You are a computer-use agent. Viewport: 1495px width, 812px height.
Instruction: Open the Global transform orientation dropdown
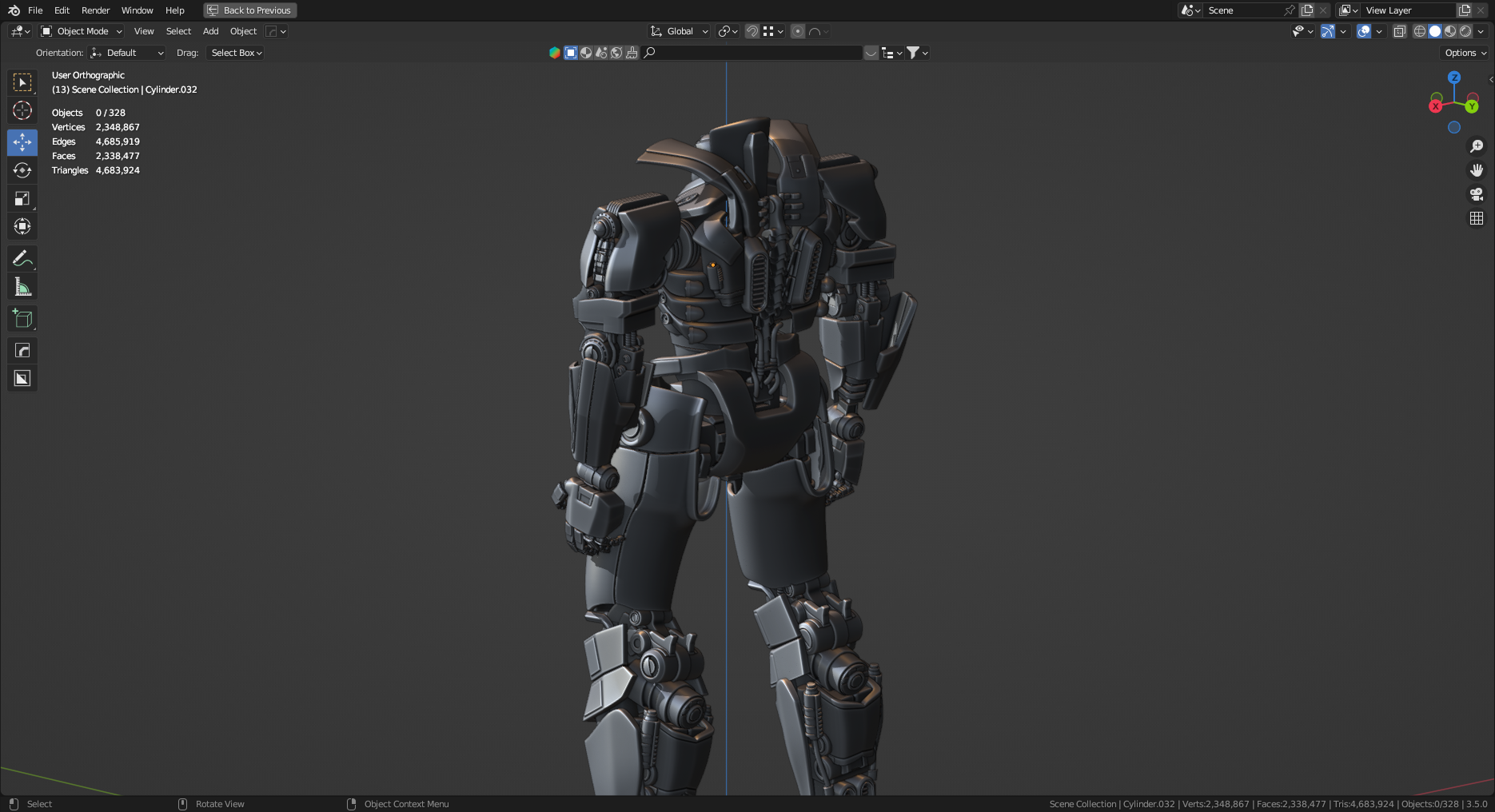click(x=679, y=31)
